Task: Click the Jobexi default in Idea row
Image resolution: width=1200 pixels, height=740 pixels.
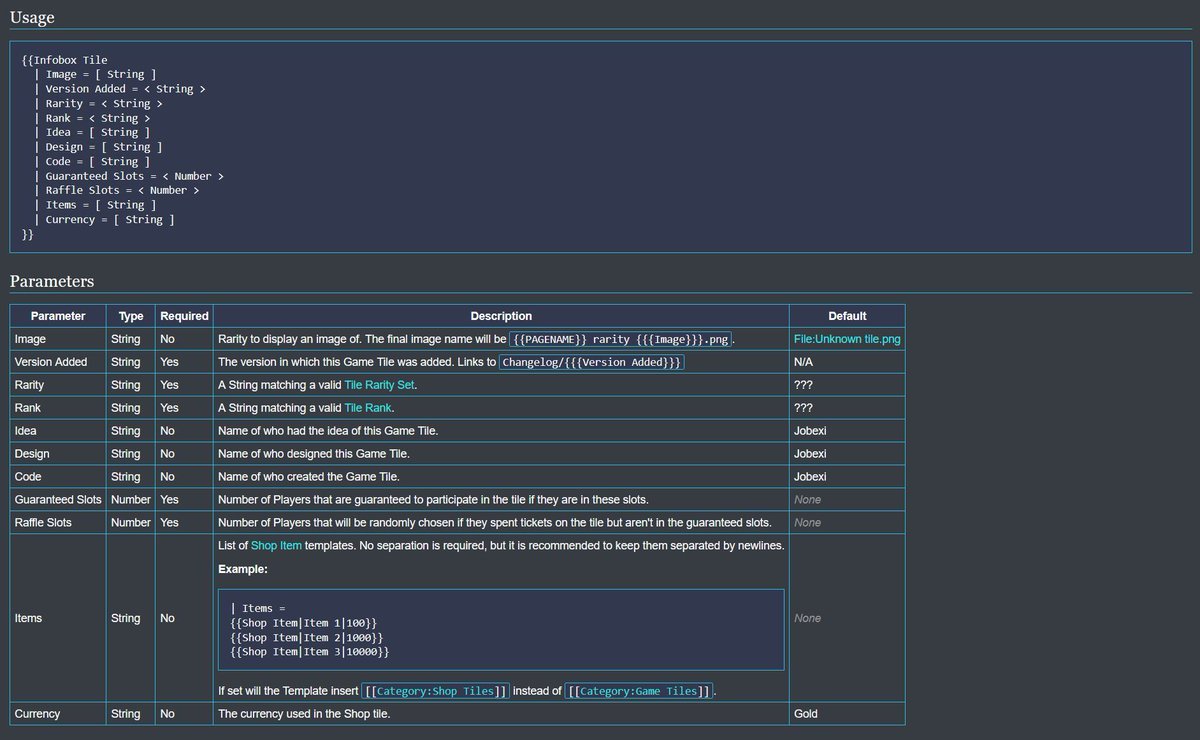Action: click(x=810, y=431)
